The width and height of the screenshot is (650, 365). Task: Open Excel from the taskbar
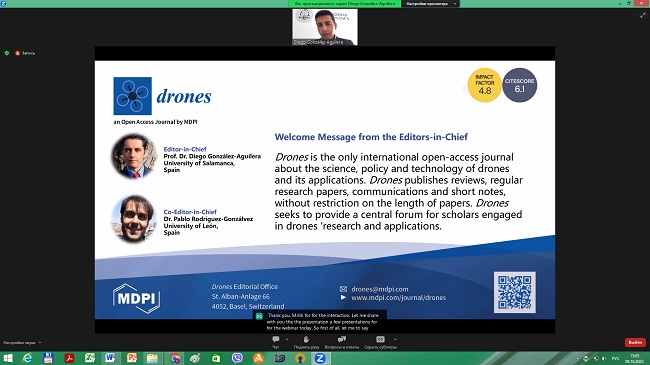tap(90, 358)
